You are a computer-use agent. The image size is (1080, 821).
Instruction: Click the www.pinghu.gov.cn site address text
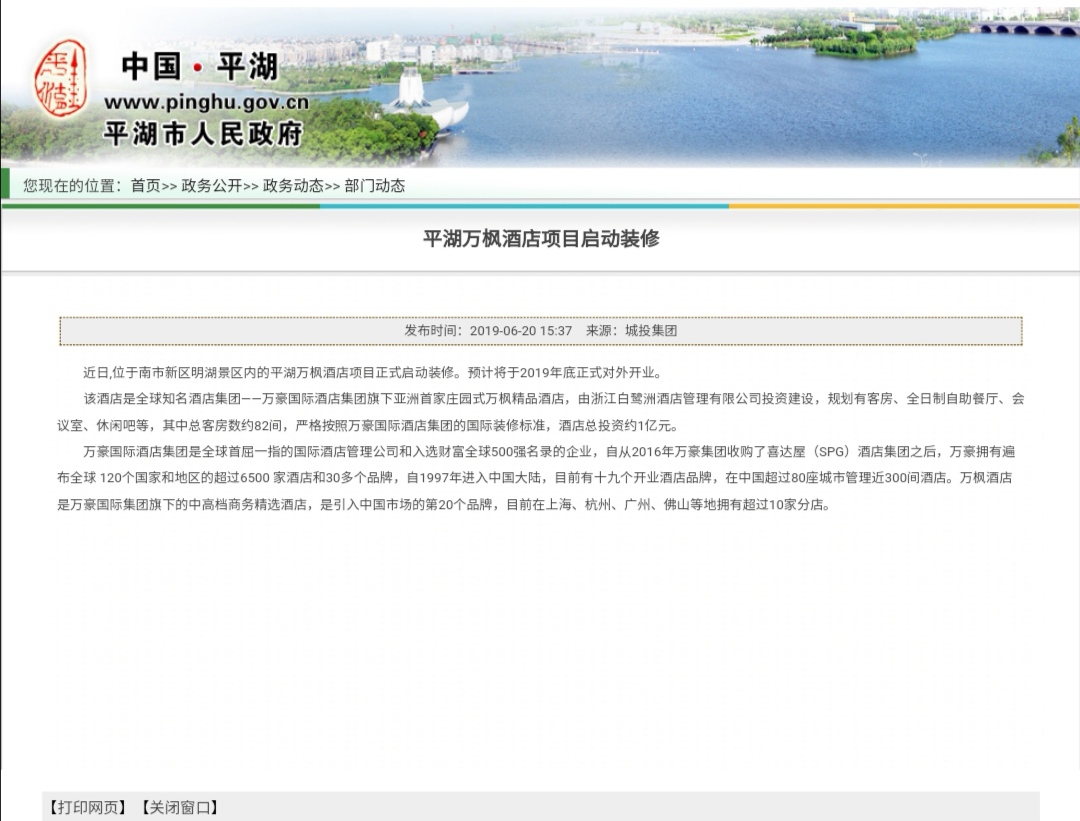[207, 103]
